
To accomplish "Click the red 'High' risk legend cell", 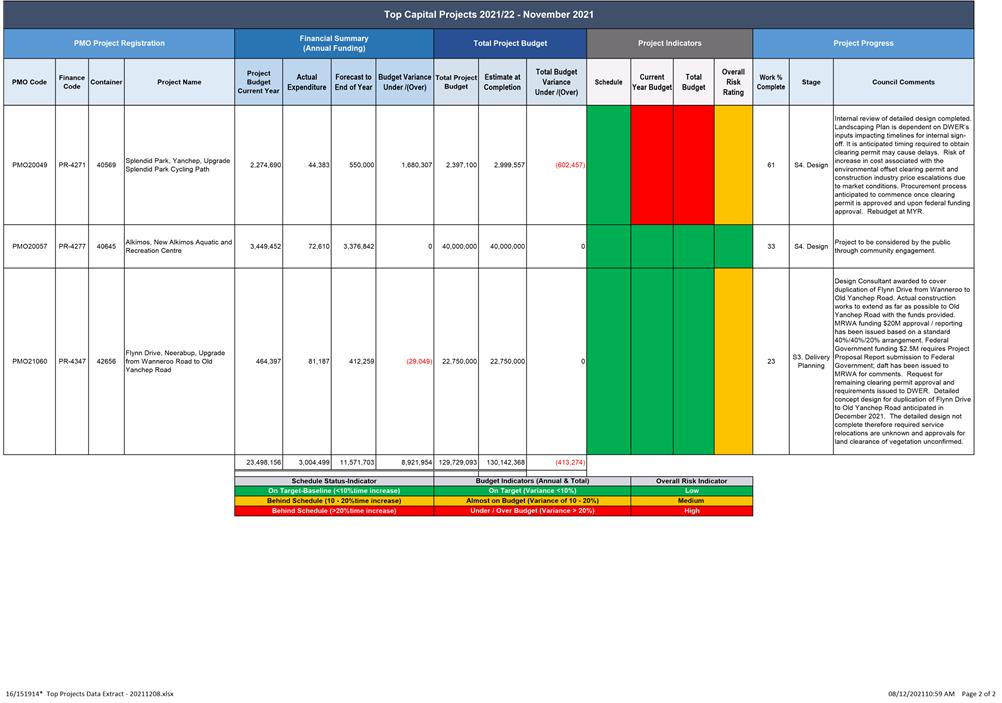I will click(x=692, y=511).
